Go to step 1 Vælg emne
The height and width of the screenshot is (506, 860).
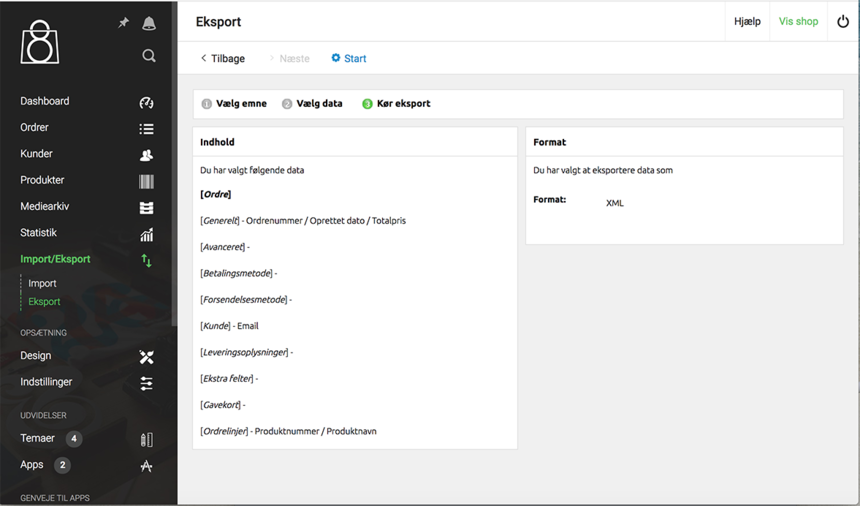234,104
